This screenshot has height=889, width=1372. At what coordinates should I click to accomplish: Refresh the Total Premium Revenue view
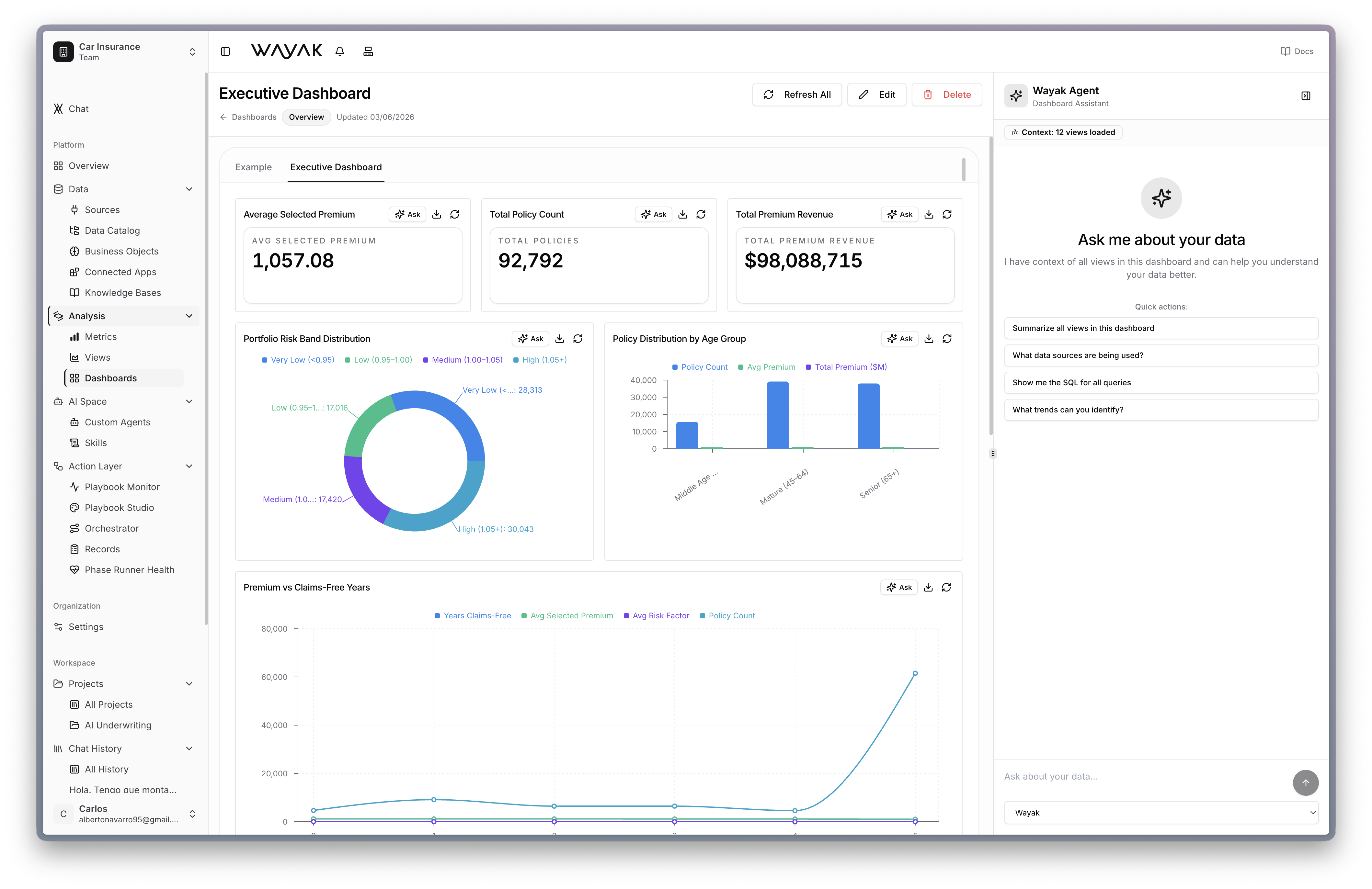click(x=947, y=214)
